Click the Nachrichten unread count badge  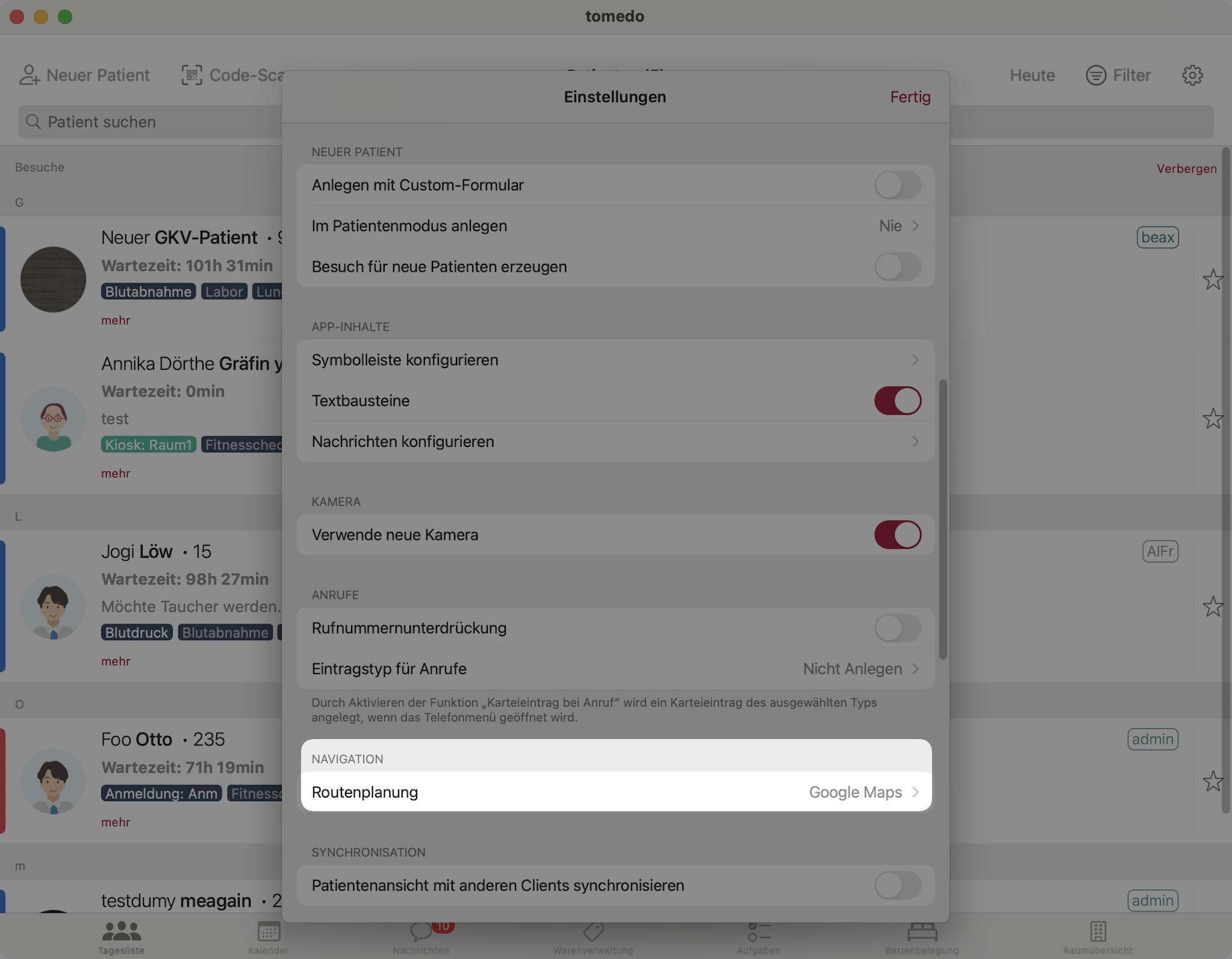click(x=443, y=926)
